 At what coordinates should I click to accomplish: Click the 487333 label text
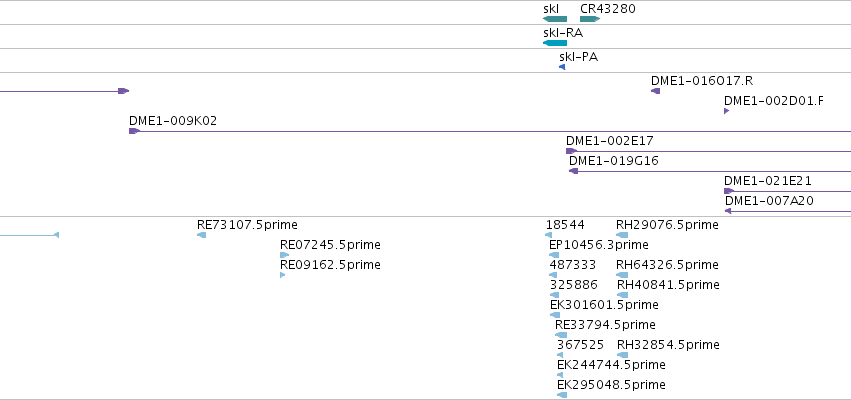coord(573,265)
